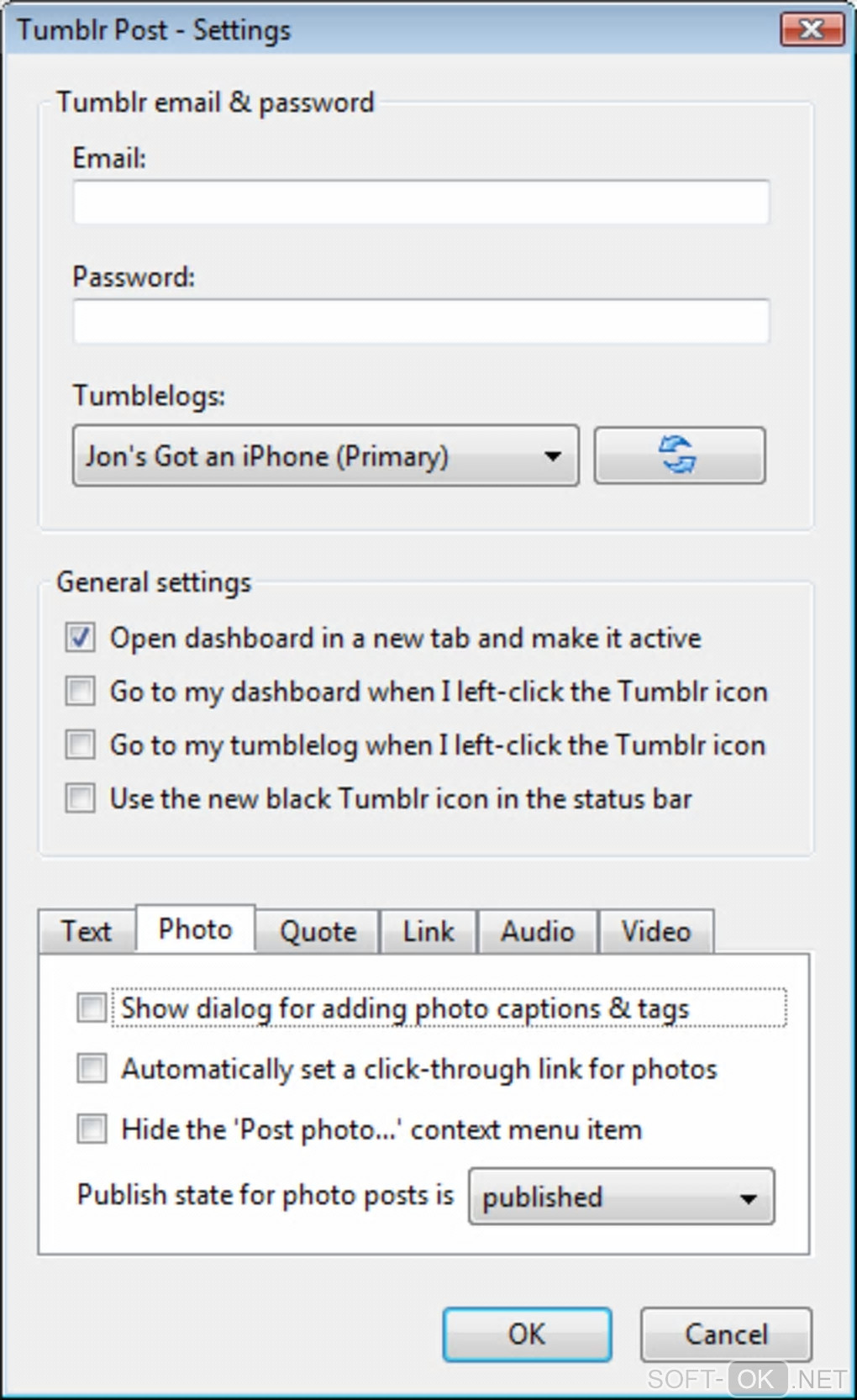
Task: Enable Go to my dashboard on left-click
Action: click(x=81, y=692)
